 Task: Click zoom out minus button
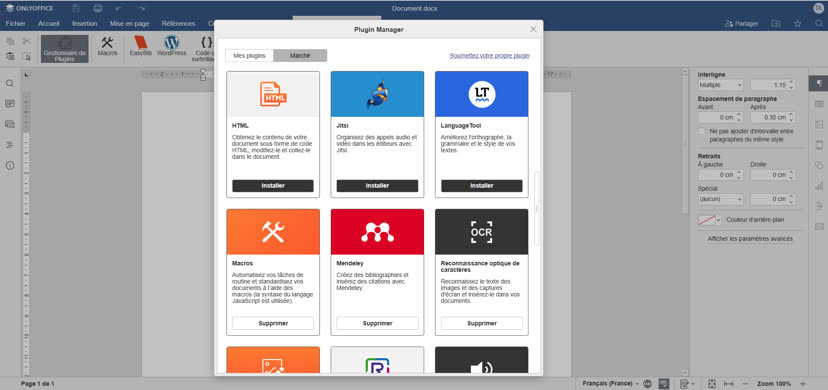(x=745, y=384)
